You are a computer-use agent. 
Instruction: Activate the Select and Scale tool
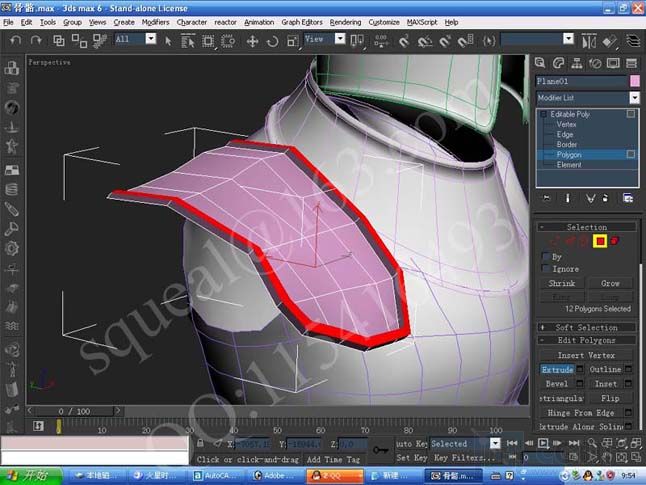click(x=293, y=41)
